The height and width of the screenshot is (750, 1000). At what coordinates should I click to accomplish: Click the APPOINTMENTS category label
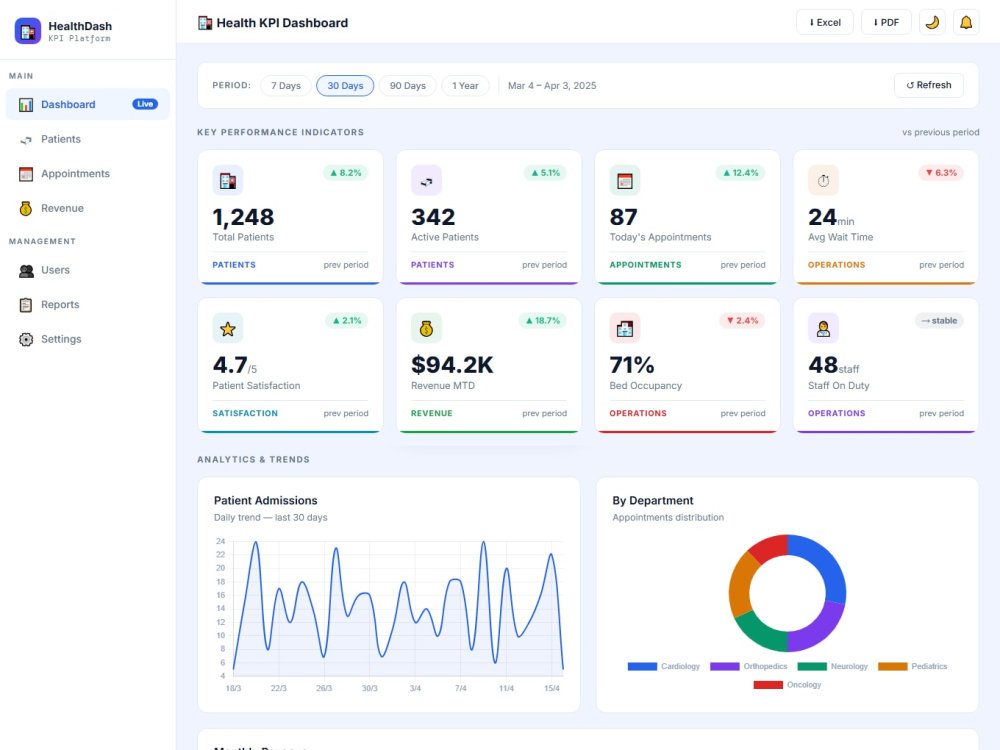[645, 265]
